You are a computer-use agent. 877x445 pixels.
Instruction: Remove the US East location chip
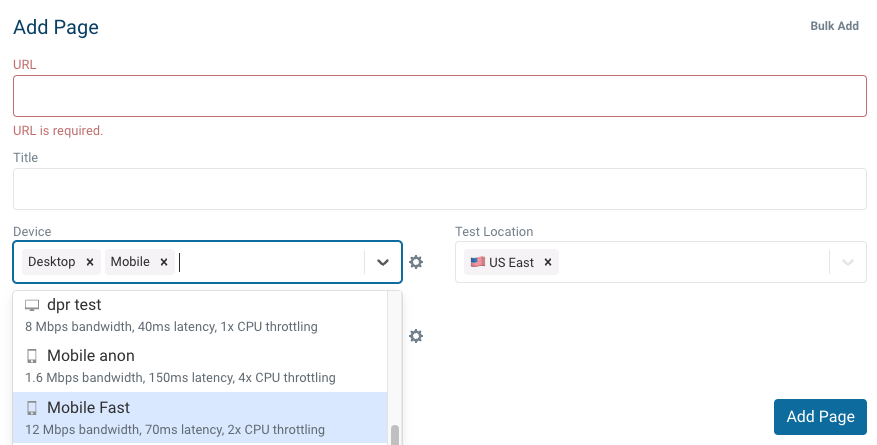tap(548, 262)
